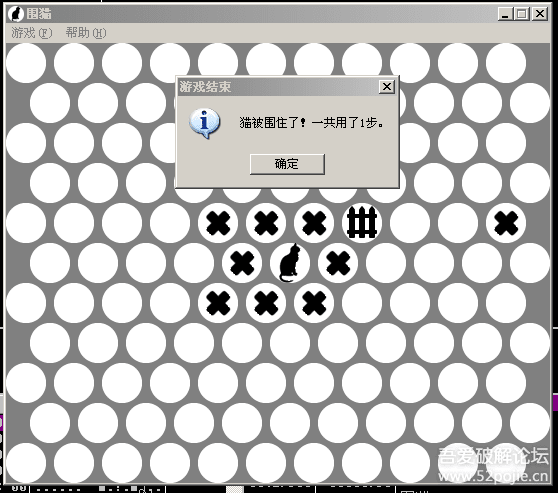Click the middle X in the row above cat
Screen dimensions: 558x493
point(266,223)
